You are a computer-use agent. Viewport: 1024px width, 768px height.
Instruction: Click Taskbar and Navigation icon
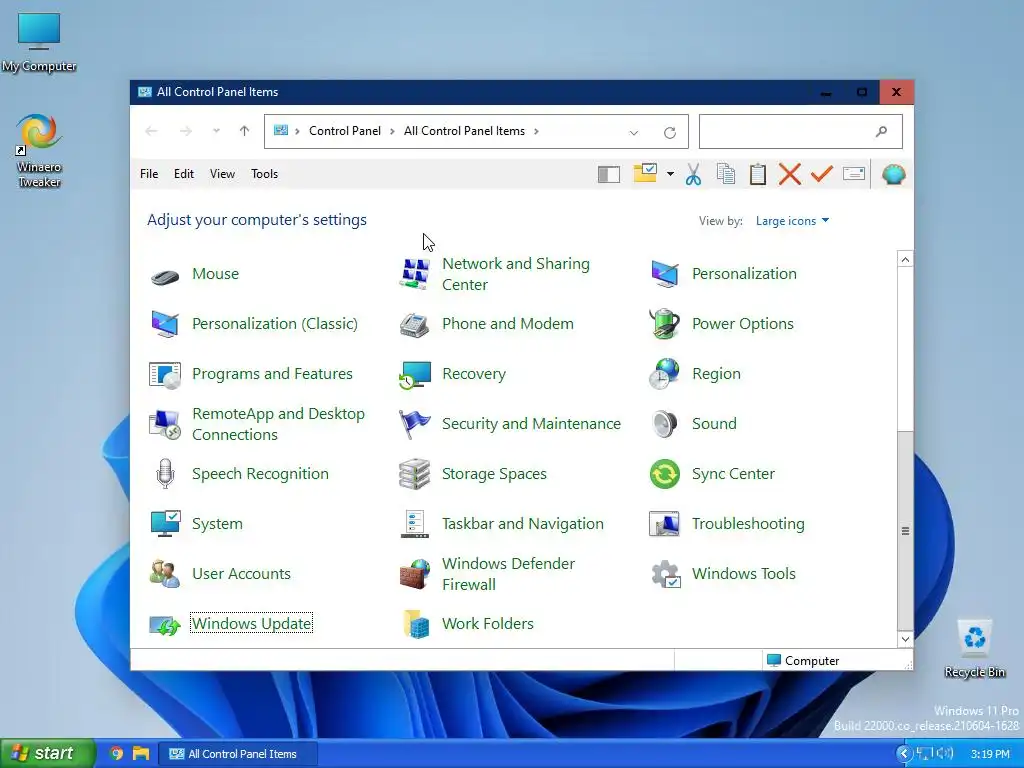click(415, 524)
